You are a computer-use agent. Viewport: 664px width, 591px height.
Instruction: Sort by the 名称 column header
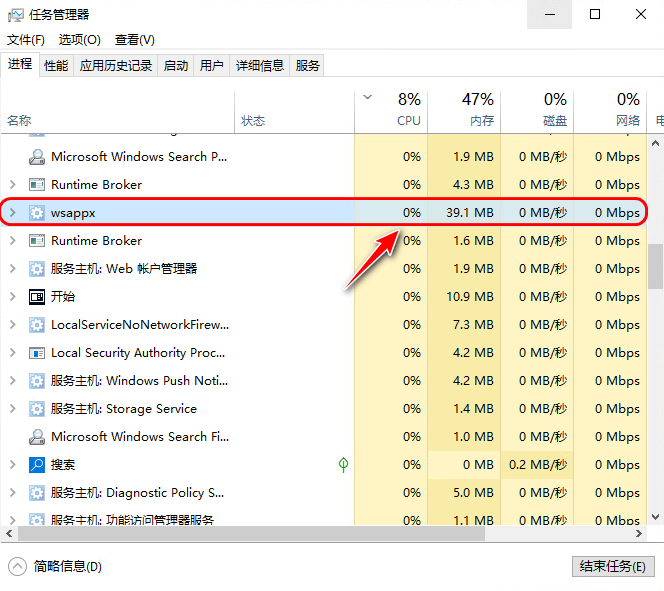pyautogui.click(x=117, y=111)
